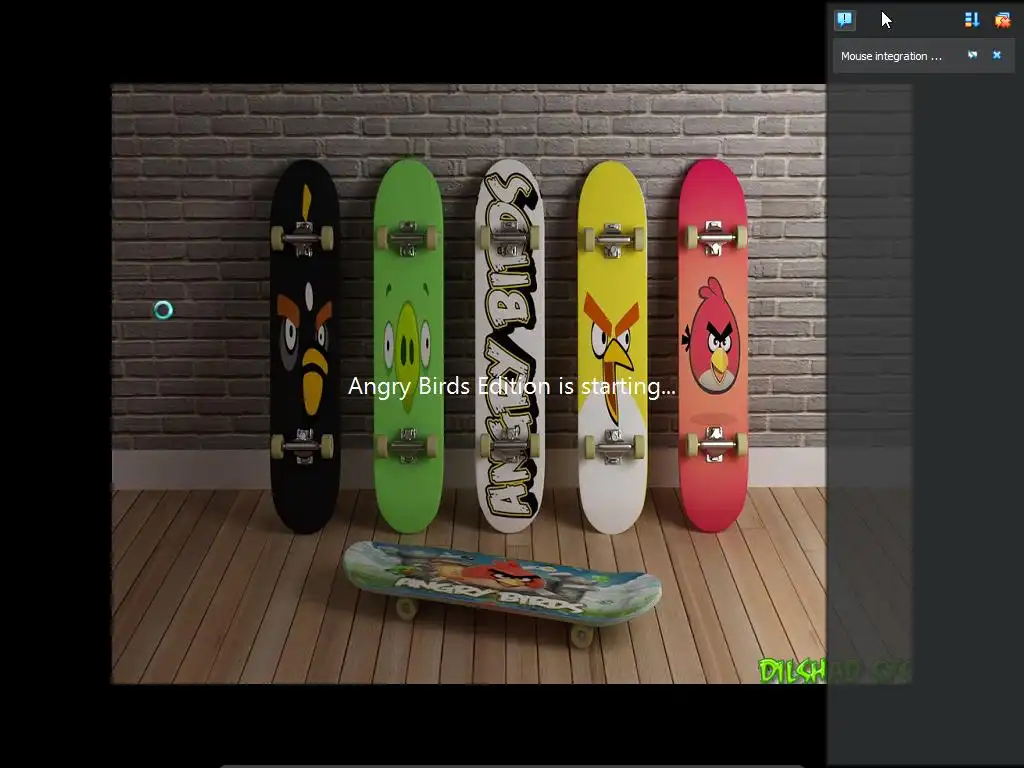
Task: Click the 'Mouse integration ...' notification text
Action: [x=891, y=56]
